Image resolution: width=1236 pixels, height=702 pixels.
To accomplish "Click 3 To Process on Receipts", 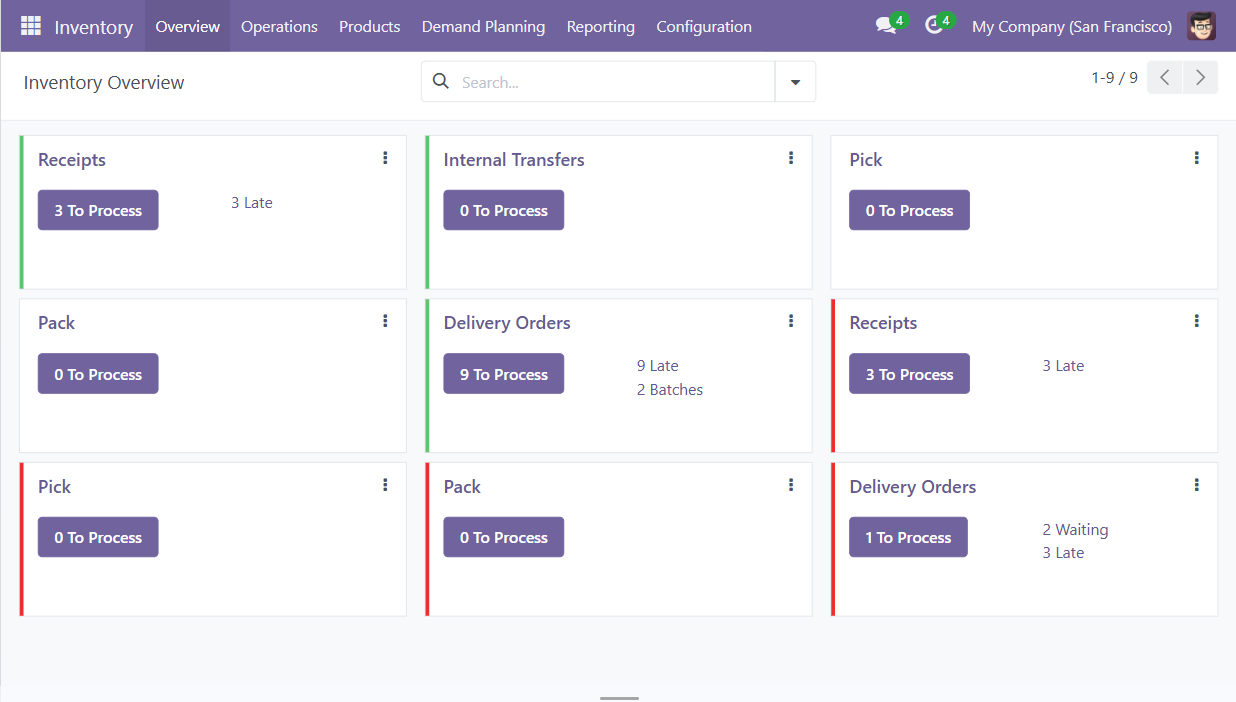I will (x=98, y=210).
